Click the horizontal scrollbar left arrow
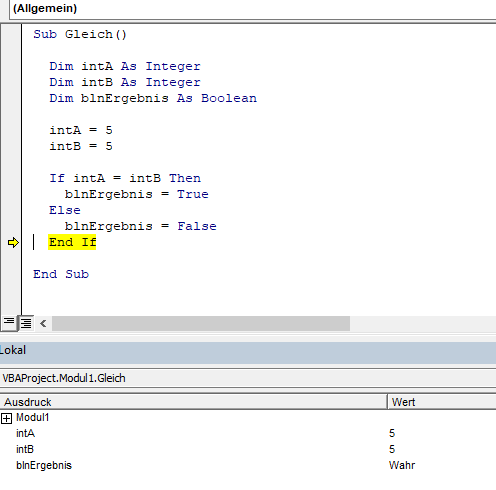The height and width of the screenshot is (490, 496). [x=43, y=323]
